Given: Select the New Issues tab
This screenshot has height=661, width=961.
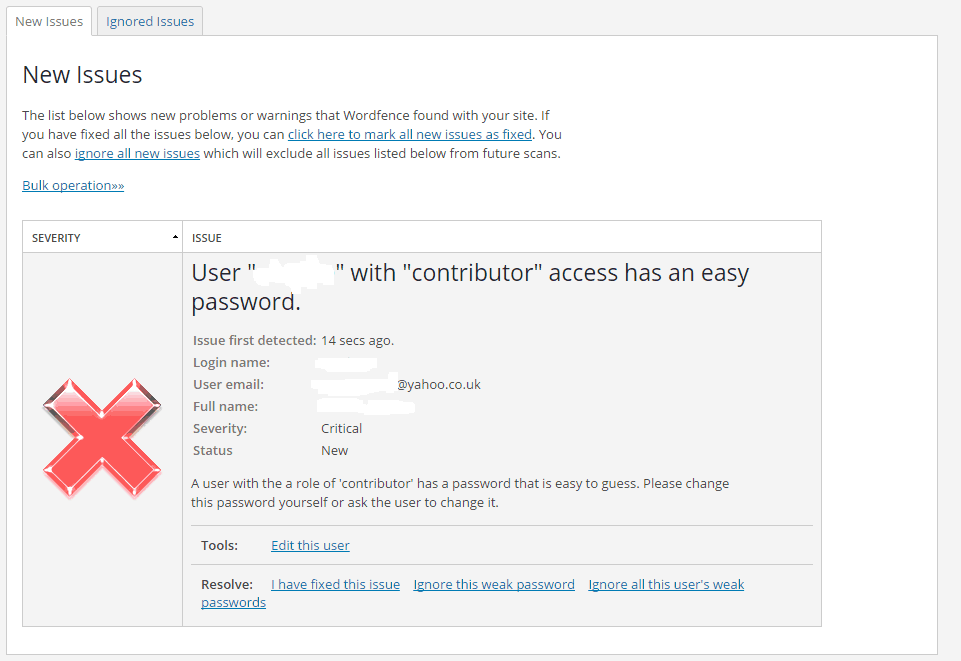Looking at the screenshot, I should 48,21.
